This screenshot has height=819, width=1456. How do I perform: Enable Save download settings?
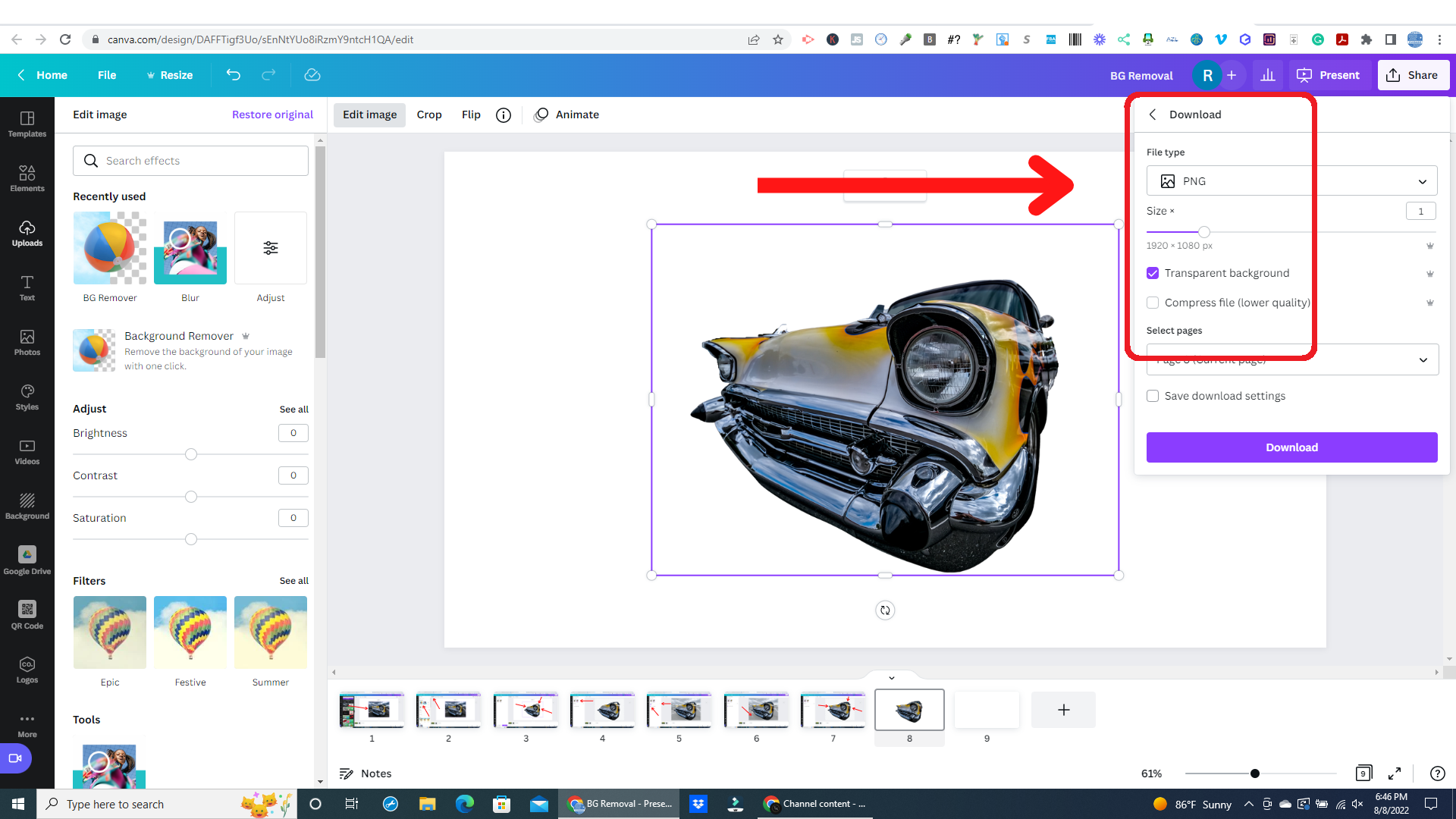(1153, 396)
